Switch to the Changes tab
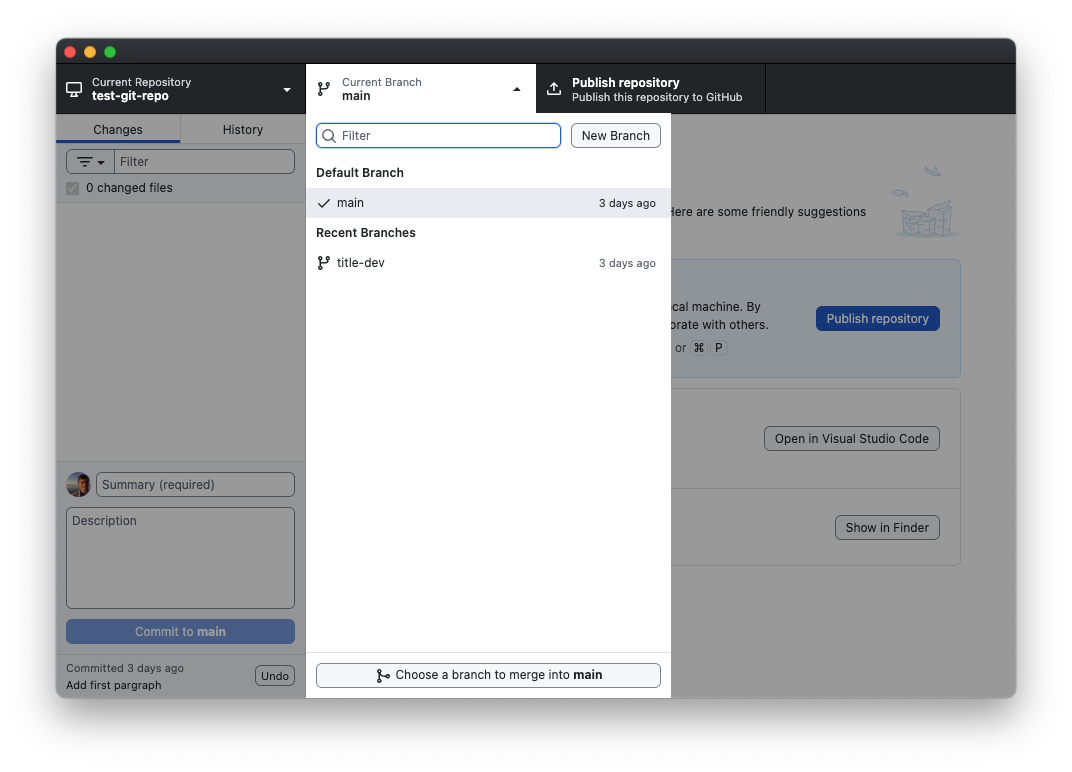The height and width of the screenshot is (772, 1072). [118, 129]
